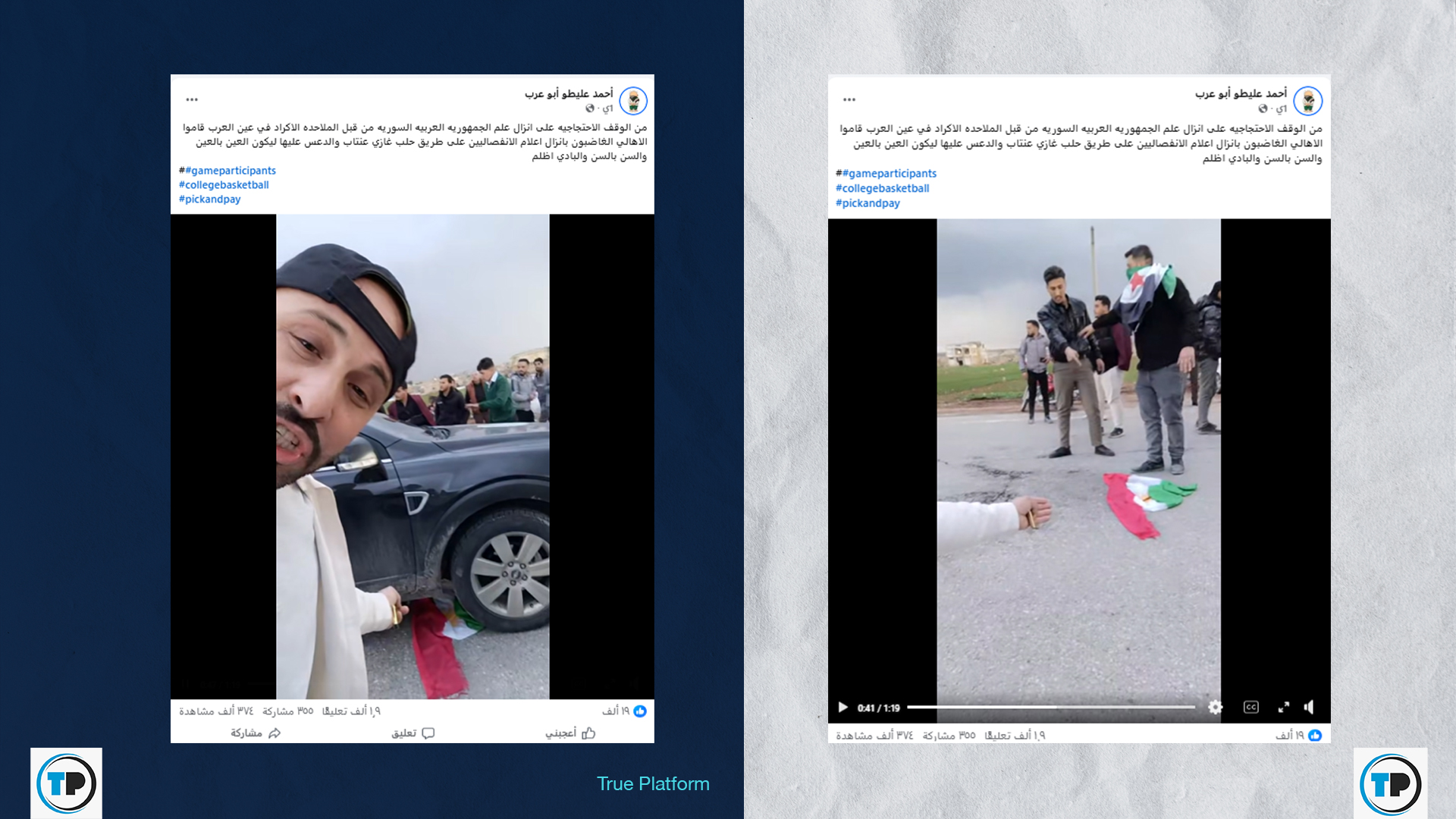This screenshot has width=1456, height=819.
Task: Open video settings gear in player
Action: (1216, 707)
